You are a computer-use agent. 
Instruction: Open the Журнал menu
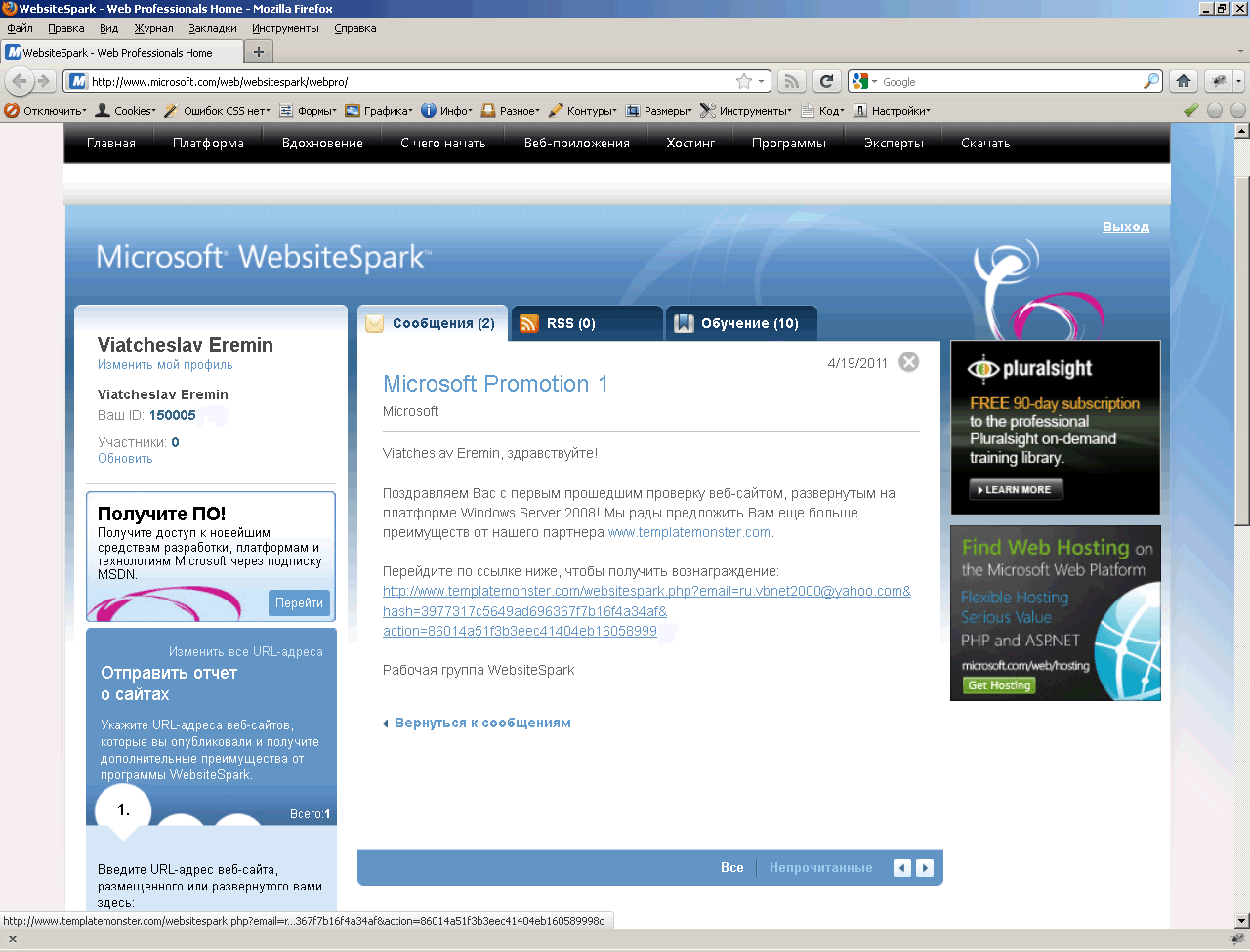pos(153,29)
